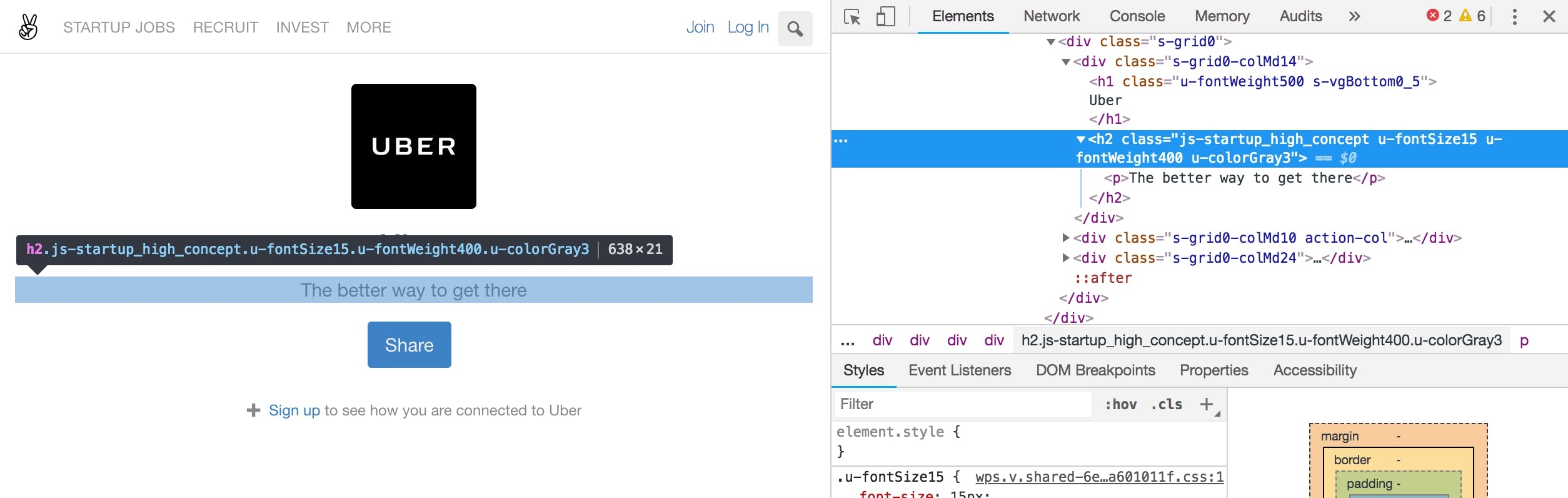Switch to the Console tab
The width and height of the screenshot is (1568, 498).
tap(1137, 16)
